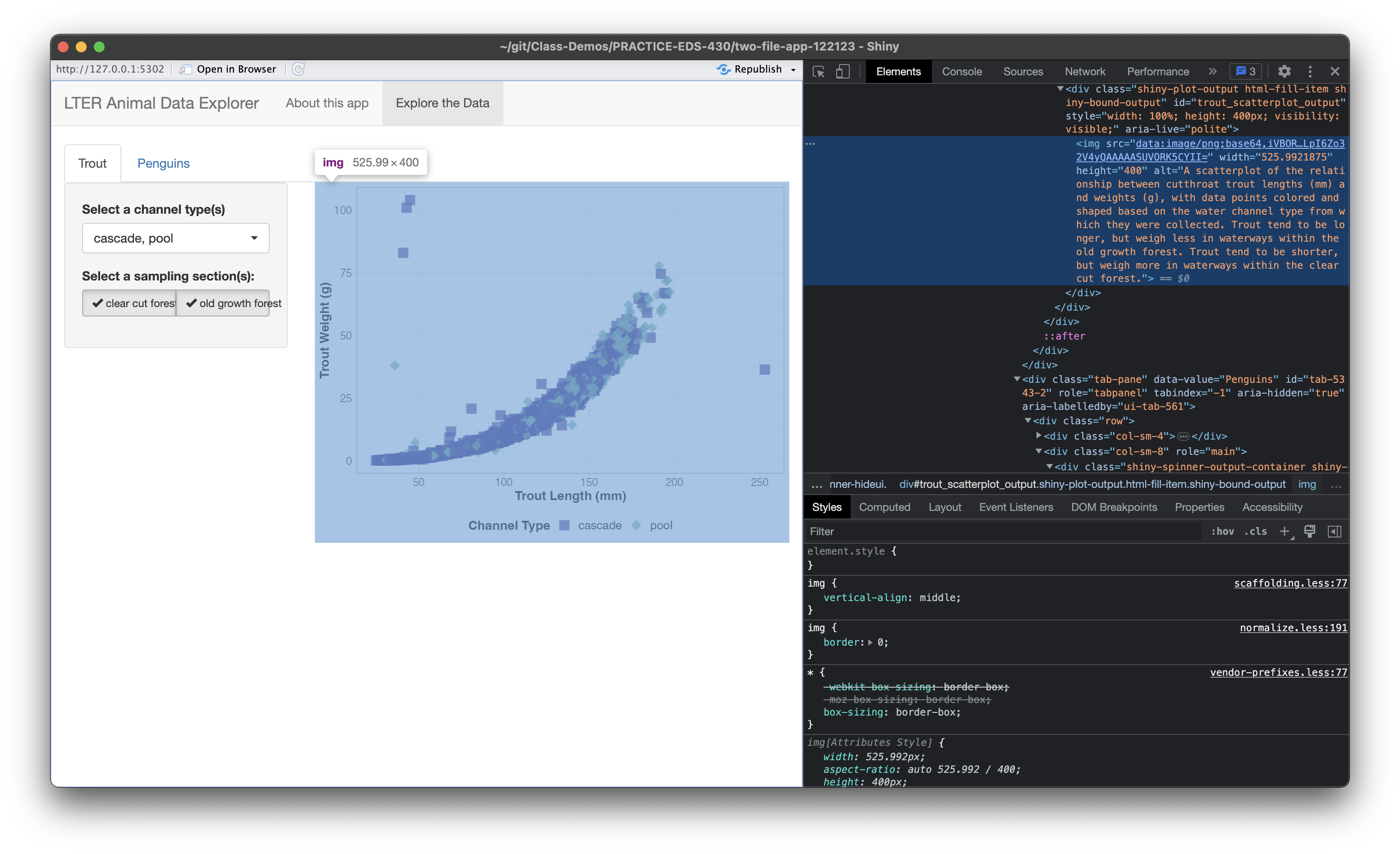
Task: Switch to the Penguins tab
Action: click(x=163, y=164)
